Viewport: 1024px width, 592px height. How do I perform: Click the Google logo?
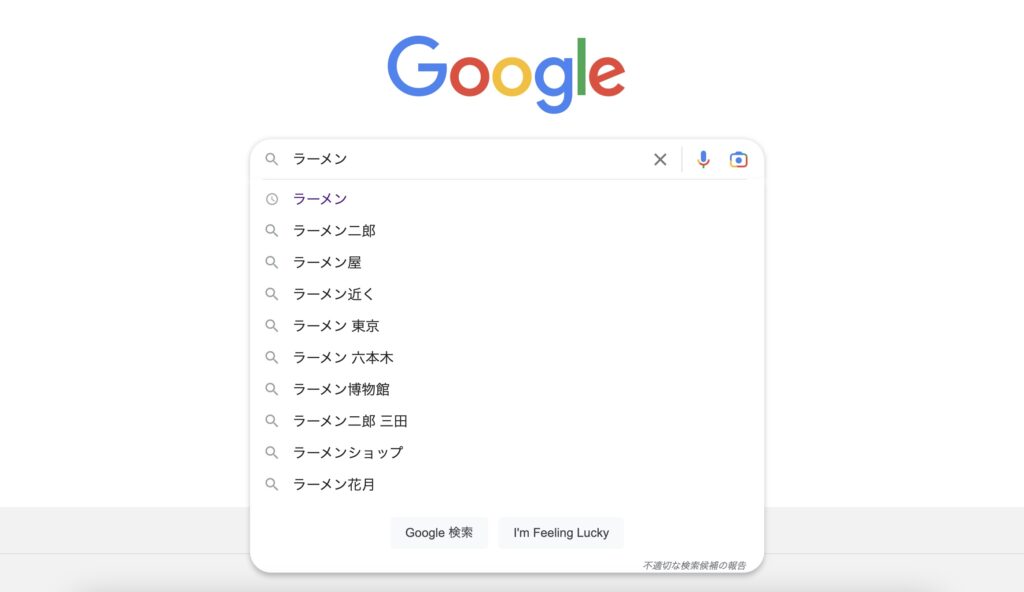click(506, 73)
